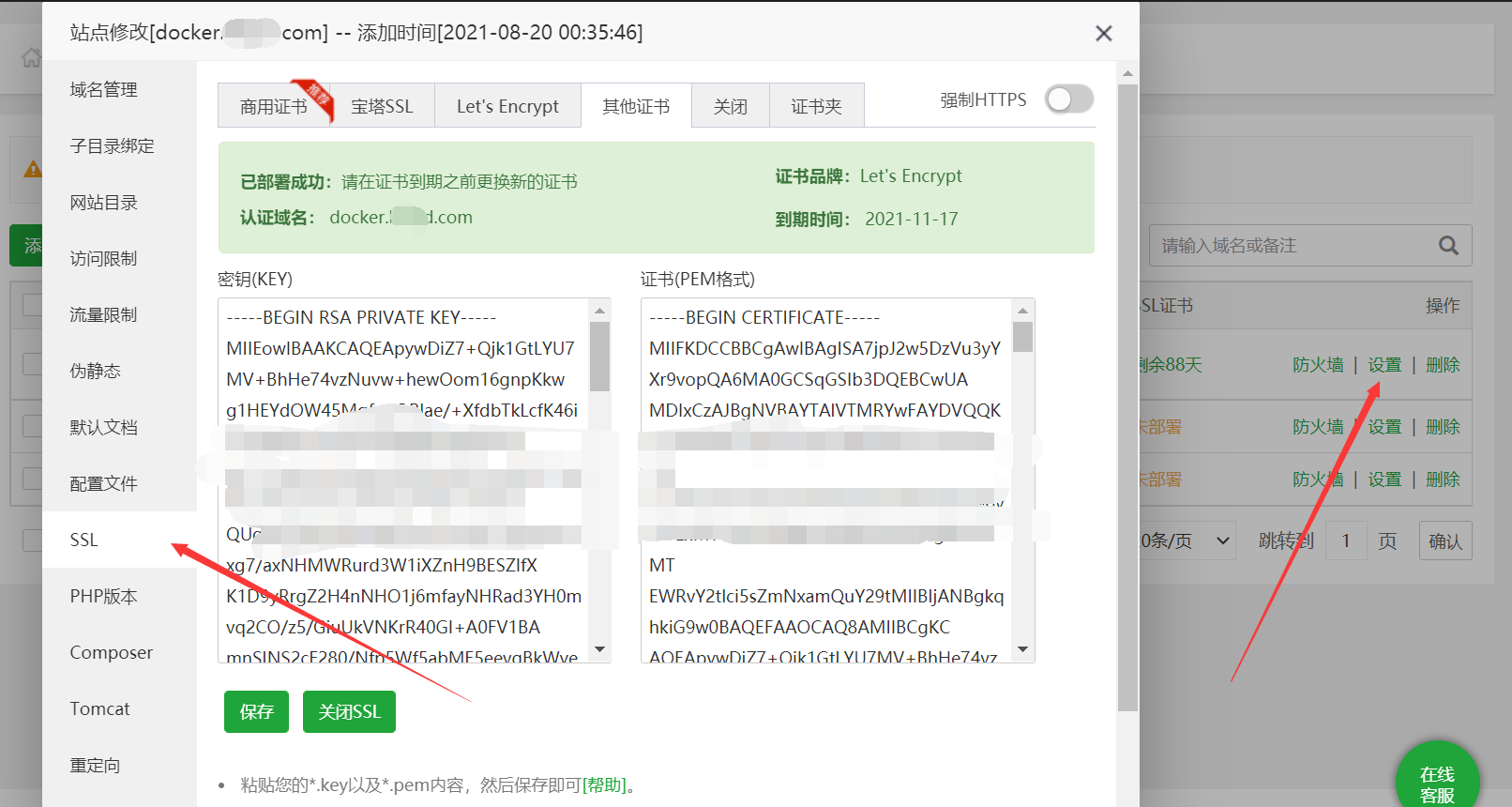The width and height of the screenshot is (1512, 807).
Task: Click 设置 in the third site row
Action: tap(1384, 480)
